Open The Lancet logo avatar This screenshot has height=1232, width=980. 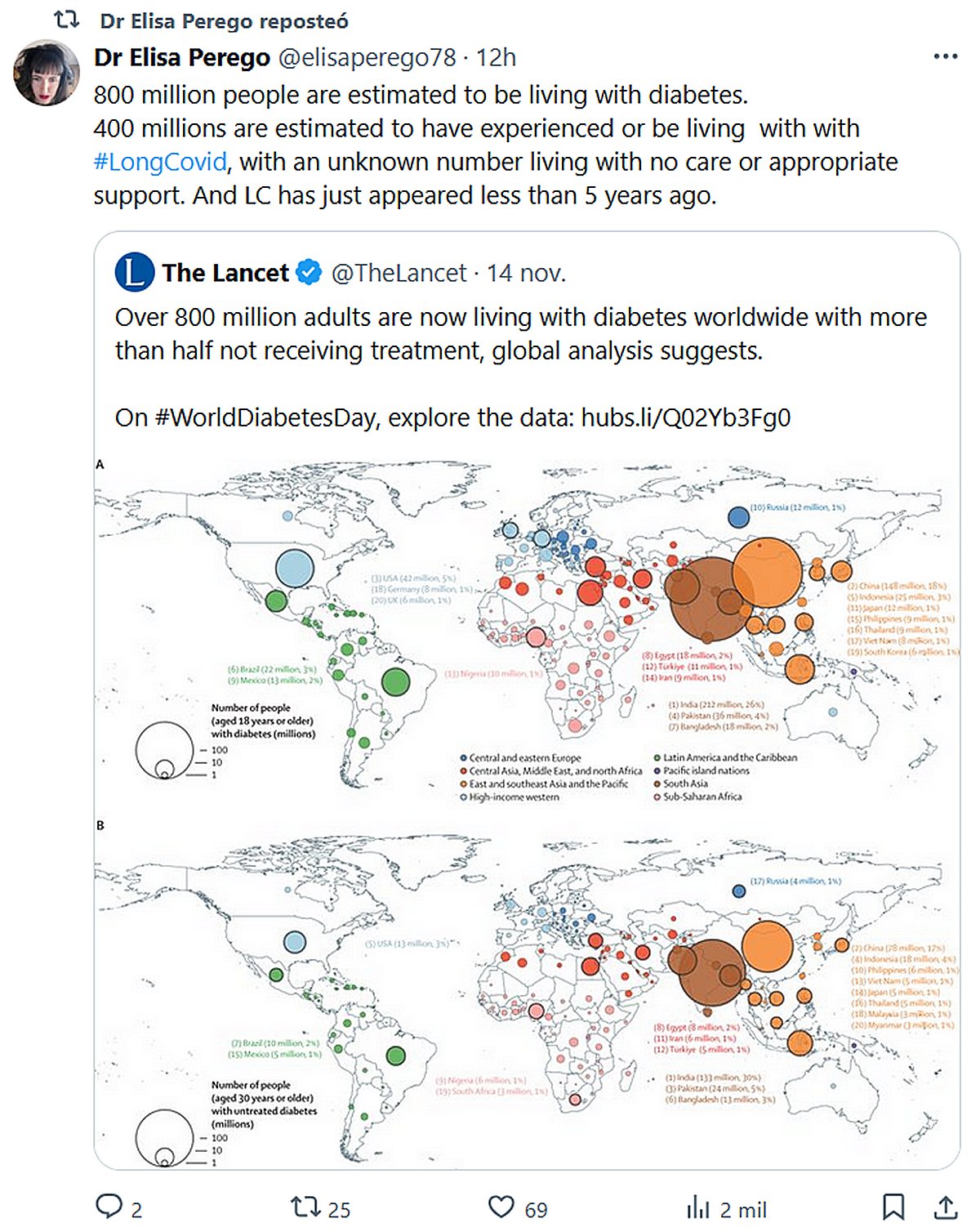pyautogui.click(x=135, y=273)
